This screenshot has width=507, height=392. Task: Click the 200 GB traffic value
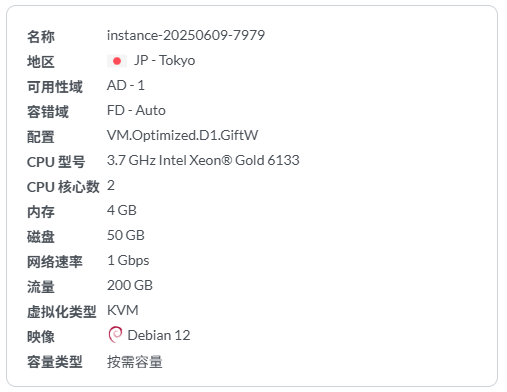click(x=130, y=285)
